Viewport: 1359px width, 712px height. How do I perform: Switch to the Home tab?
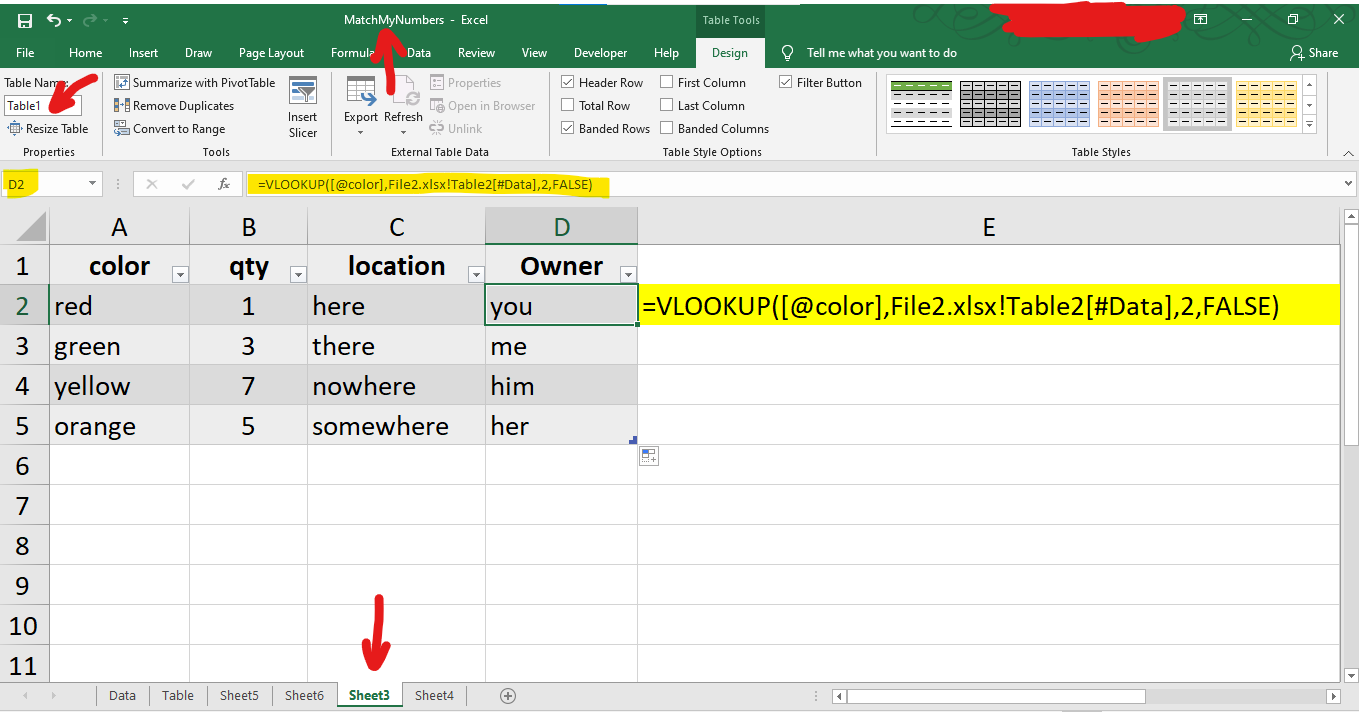click(85, 53)
